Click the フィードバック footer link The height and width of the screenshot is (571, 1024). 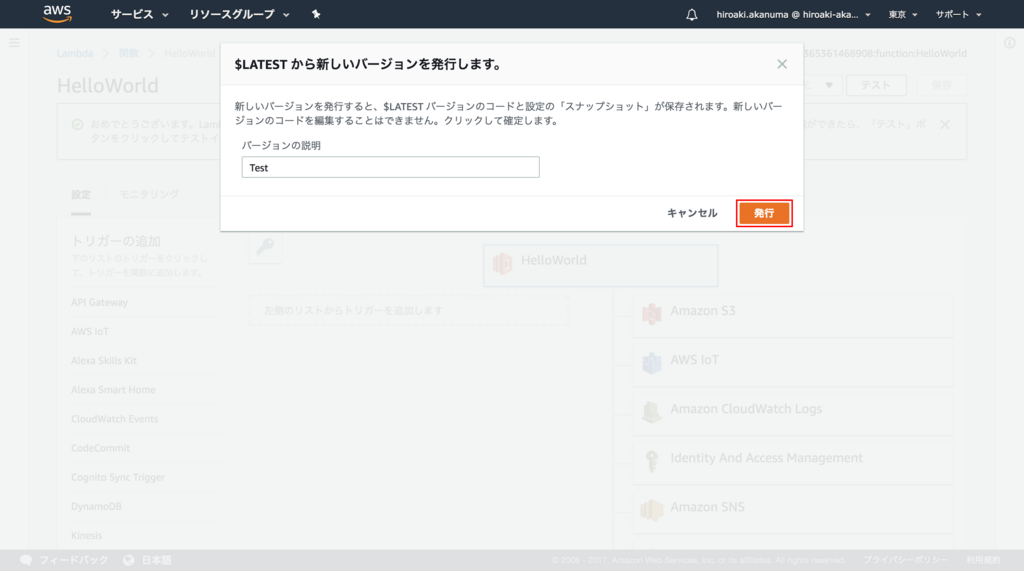[74, 560]
